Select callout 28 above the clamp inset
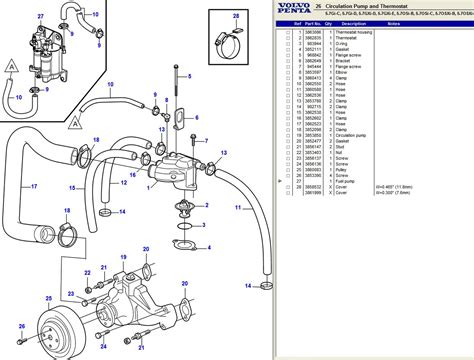This screenshot has width=474, height=360. click(x=236, y=16)
